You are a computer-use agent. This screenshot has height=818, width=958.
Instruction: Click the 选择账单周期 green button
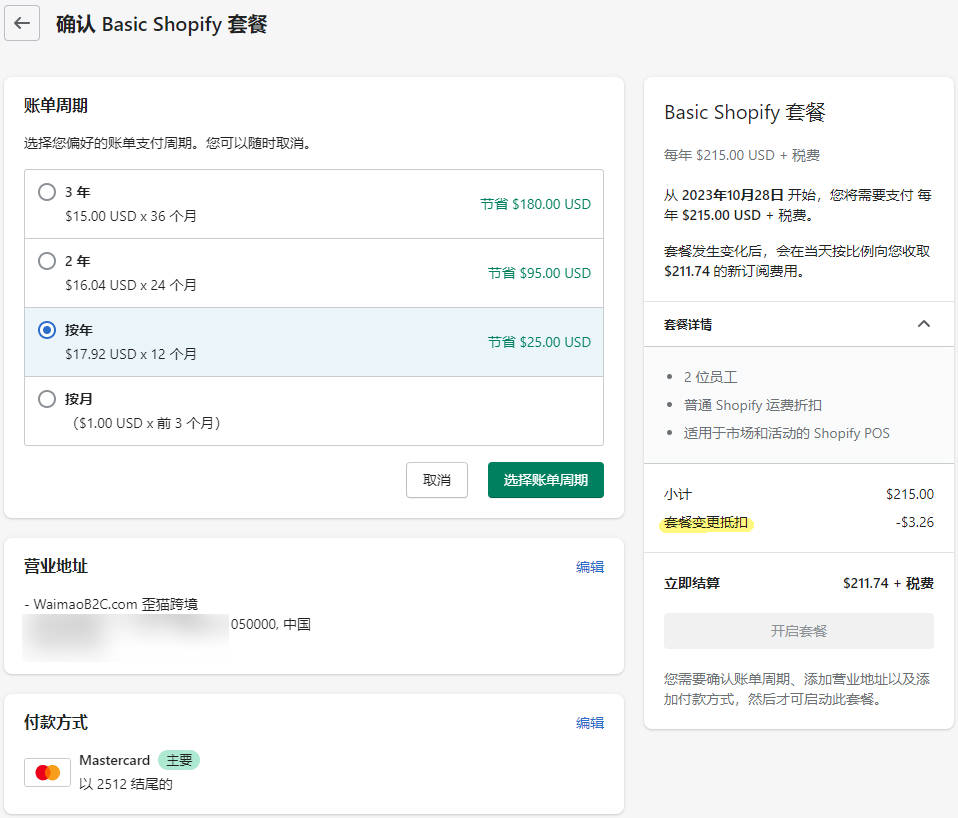pos(546,480)
